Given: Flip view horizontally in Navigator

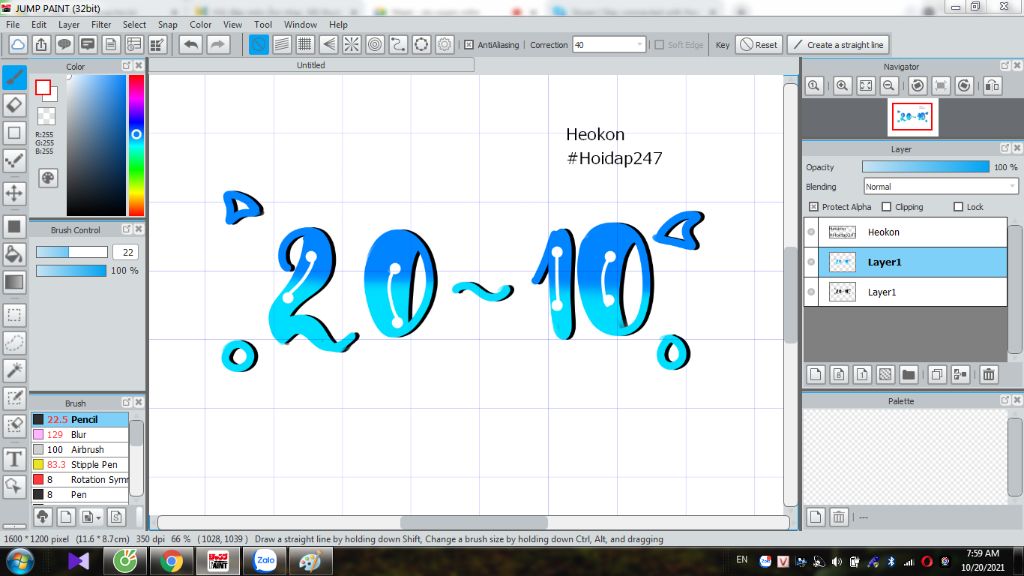Looking at the screenshot, I should click(992, 86).
